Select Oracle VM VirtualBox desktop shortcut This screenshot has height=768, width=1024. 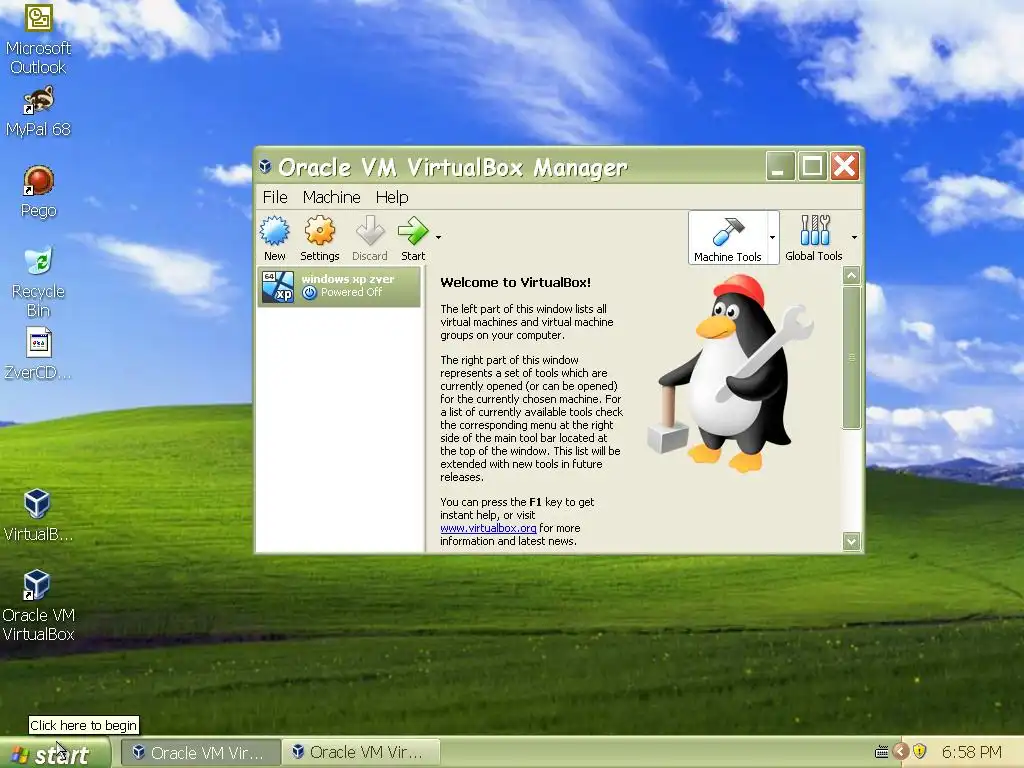tap(38, 605)
